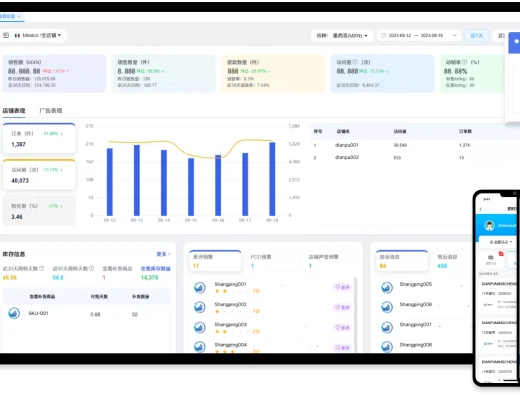Click help icon next to sell-through rate title
Viewport: 520px width, 397px height.
click(464, 62)
